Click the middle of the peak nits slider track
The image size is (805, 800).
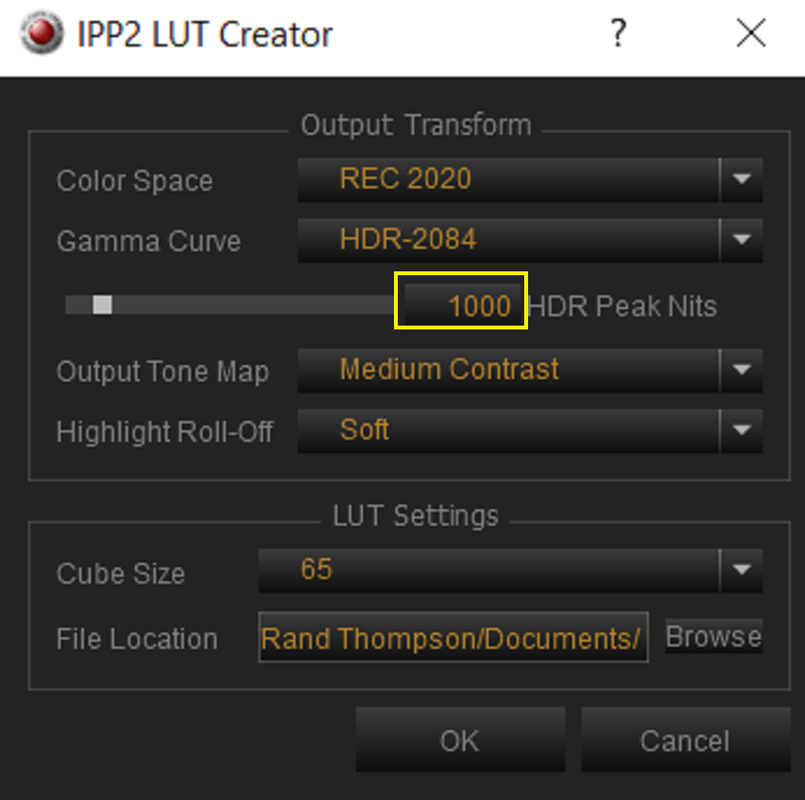click(x=229, y=304)
